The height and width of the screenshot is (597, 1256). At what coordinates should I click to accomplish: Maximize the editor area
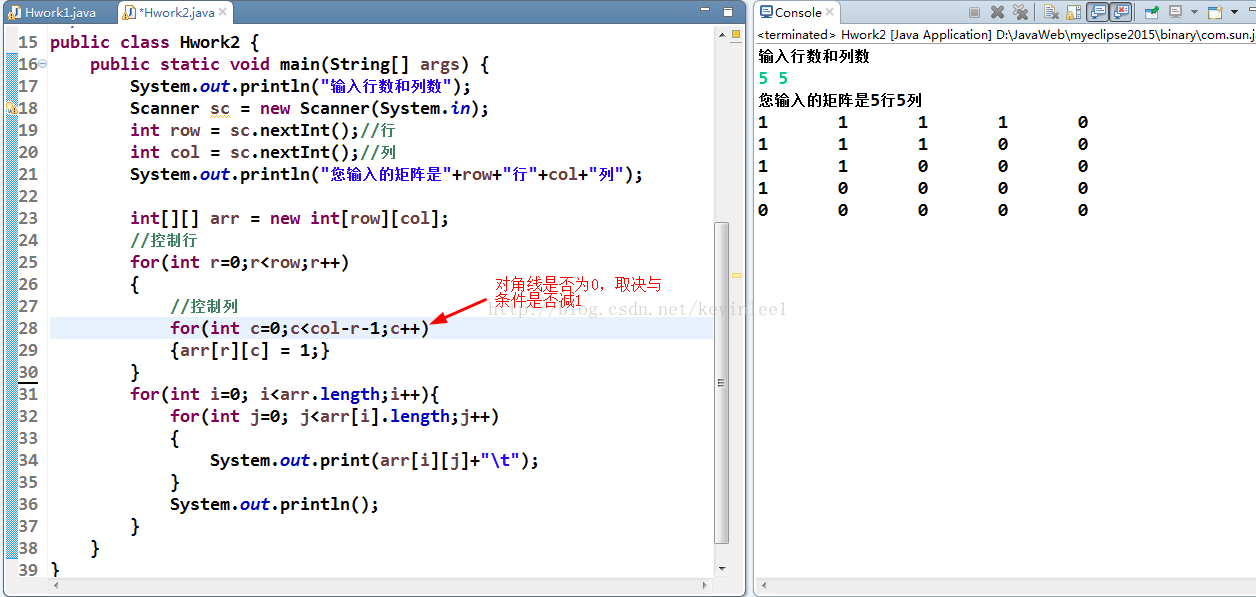coord(727,11)
